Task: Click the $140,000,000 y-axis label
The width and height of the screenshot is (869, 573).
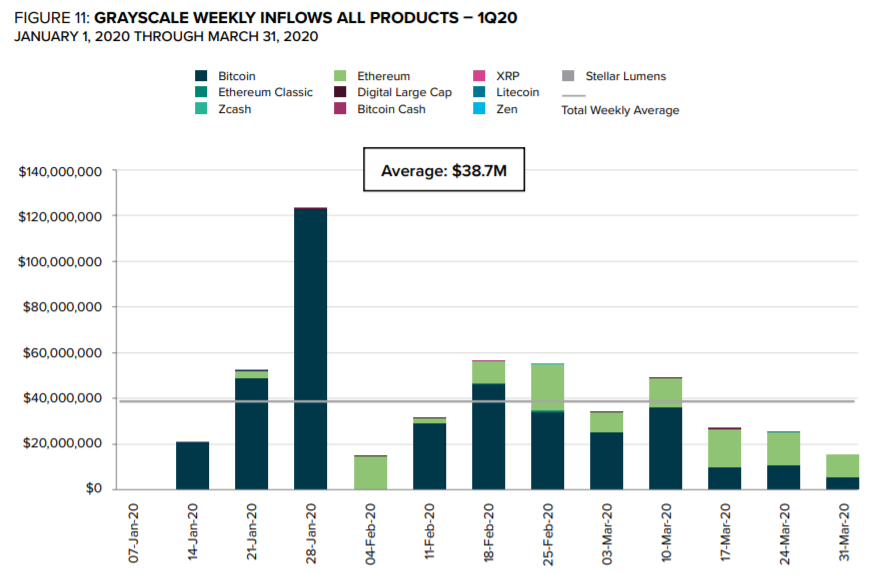Action: 60,171
